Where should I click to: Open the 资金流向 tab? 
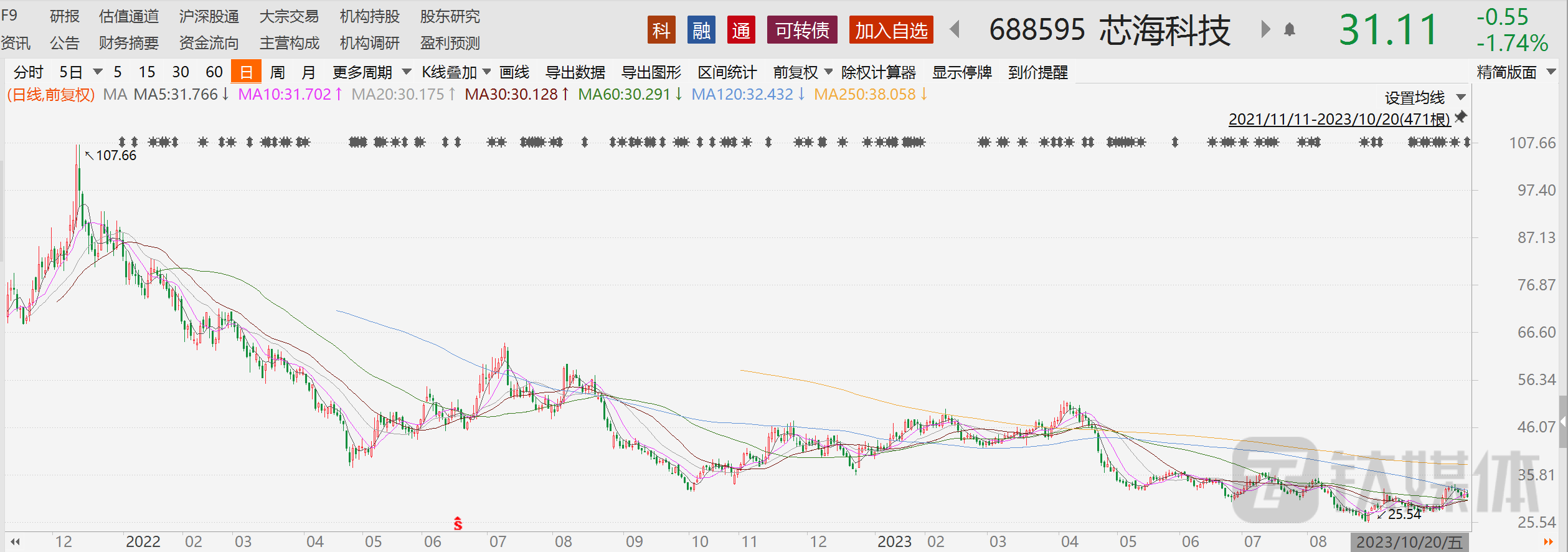(209, 43)
